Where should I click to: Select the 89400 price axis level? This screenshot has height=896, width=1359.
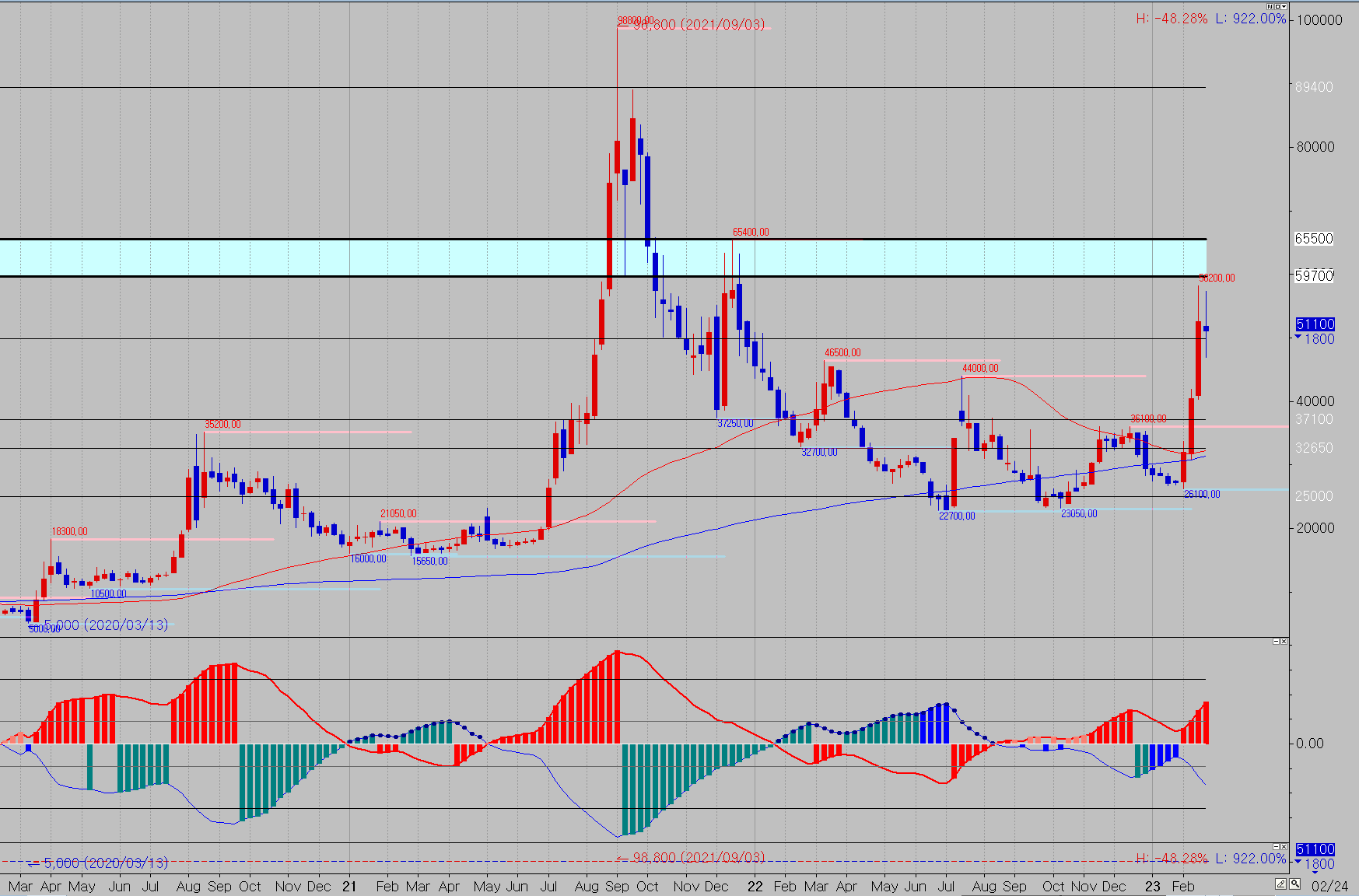(1314, 86)
